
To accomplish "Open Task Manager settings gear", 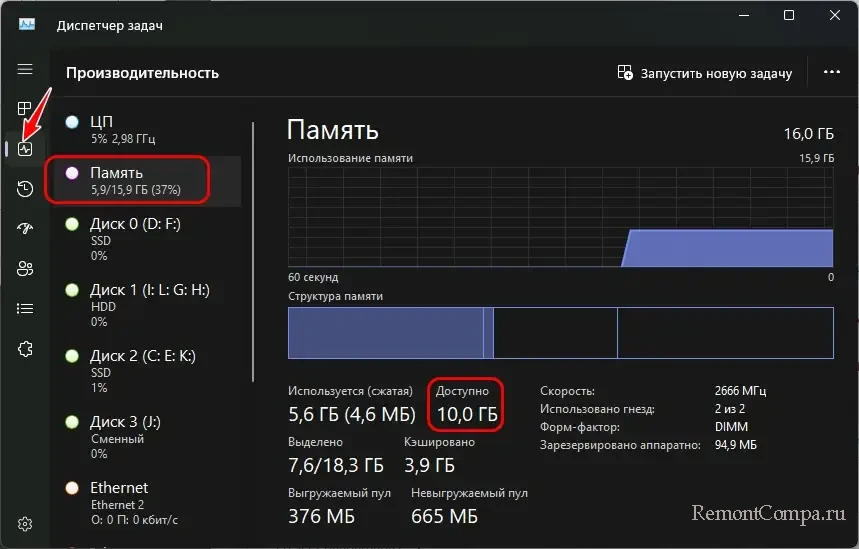I will pos(25,524).
